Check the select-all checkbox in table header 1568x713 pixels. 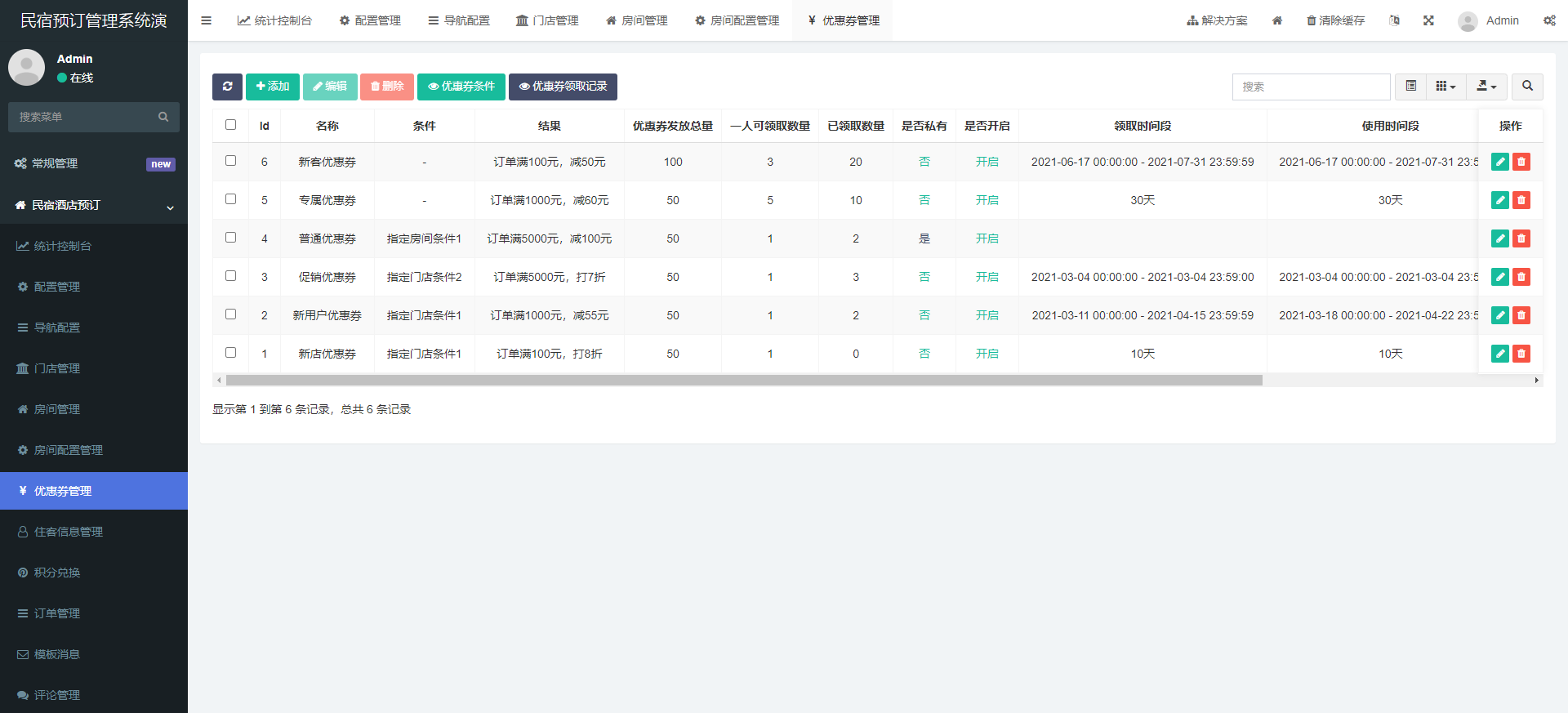[231, 125]
